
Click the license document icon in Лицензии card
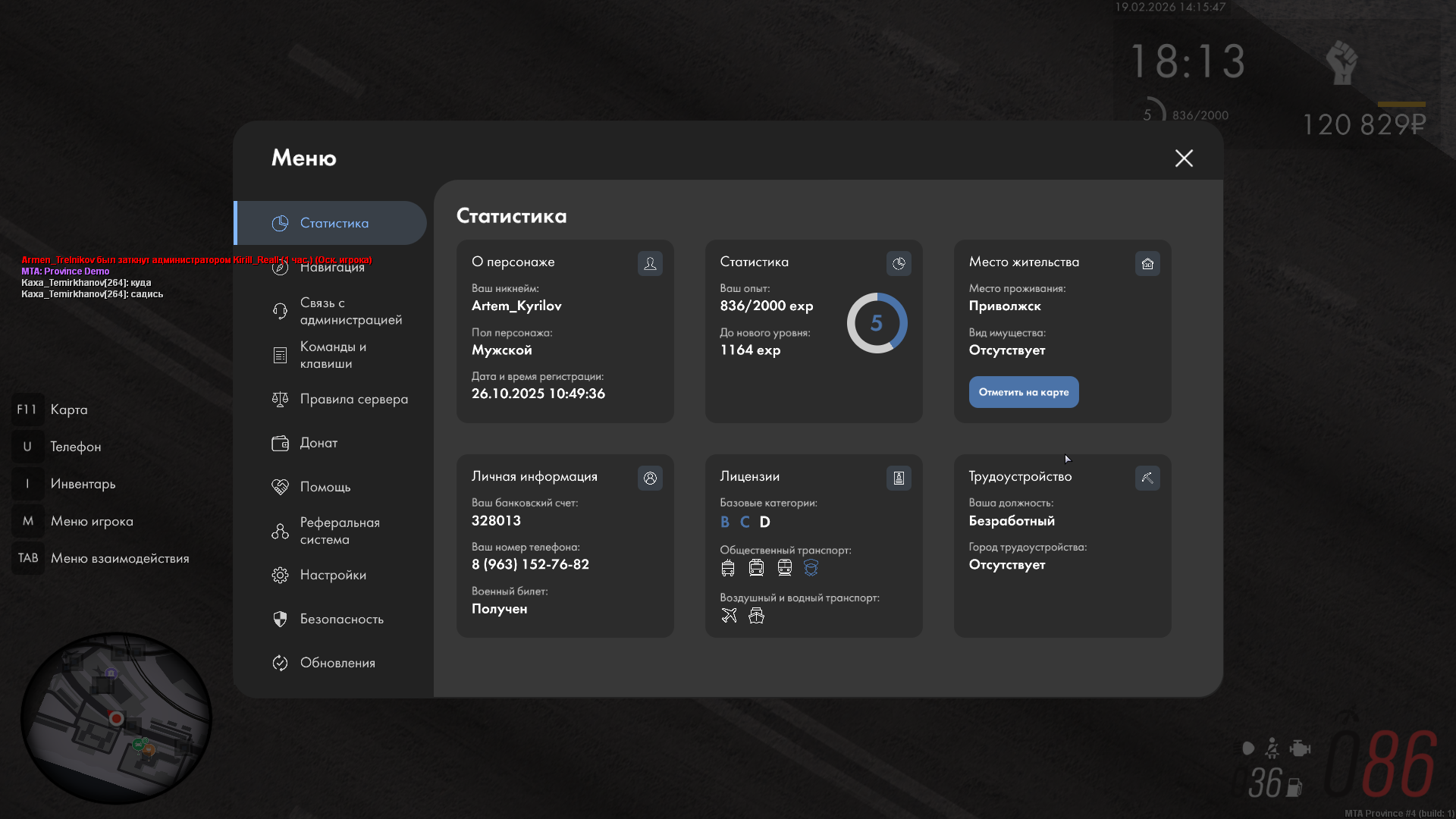click(x=899, y=478)
